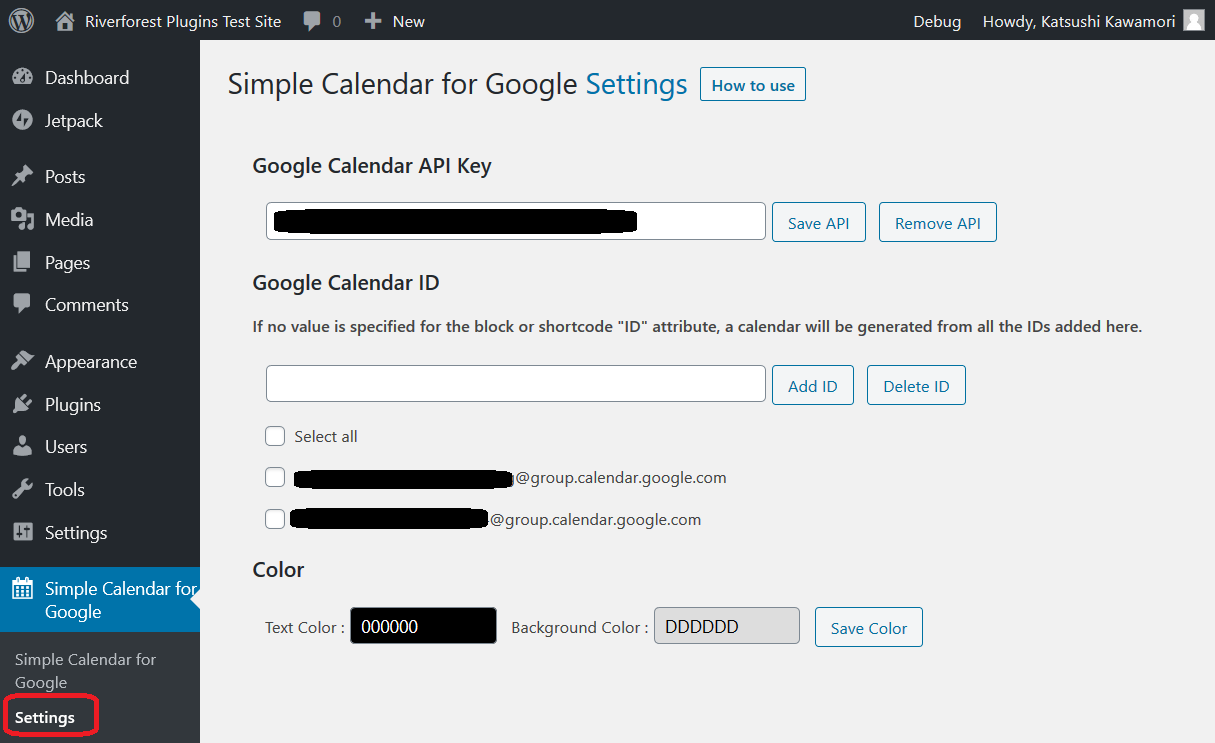The height and width of the screenshot is (743, 1215).
Task: Click user avatar next to Katsushi Kawamori
Action: [1194, 20]
